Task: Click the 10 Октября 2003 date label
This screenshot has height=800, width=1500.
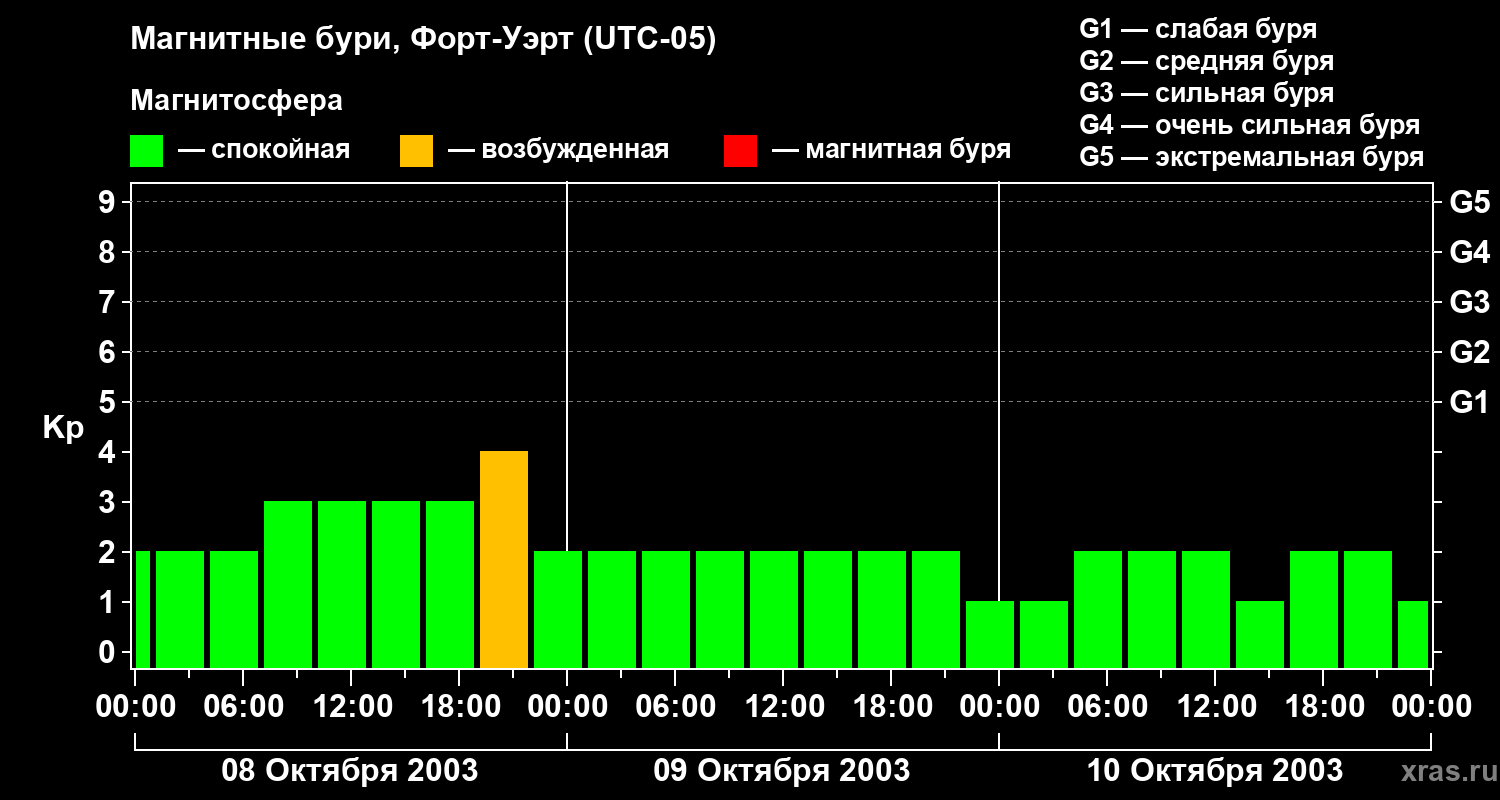Action: click(x=1214, y=771)
